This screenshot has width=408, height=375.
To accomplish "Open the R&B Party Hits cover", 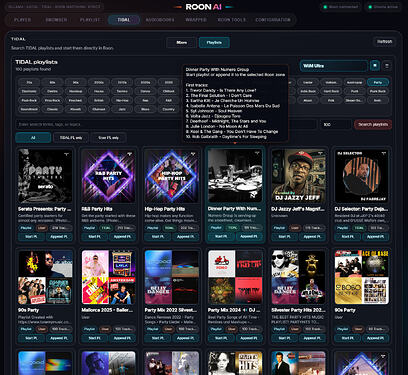I will pyautogui.click(x=109, y=176).
